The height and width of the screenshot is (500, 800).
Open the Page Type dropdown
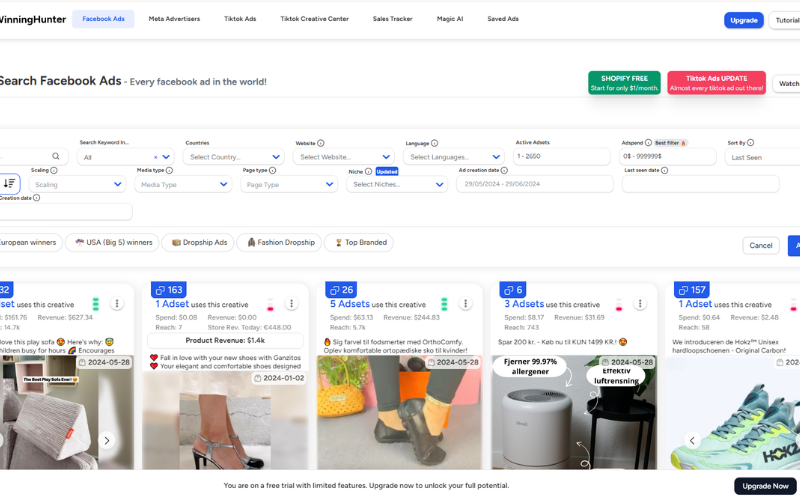point(289,184)
